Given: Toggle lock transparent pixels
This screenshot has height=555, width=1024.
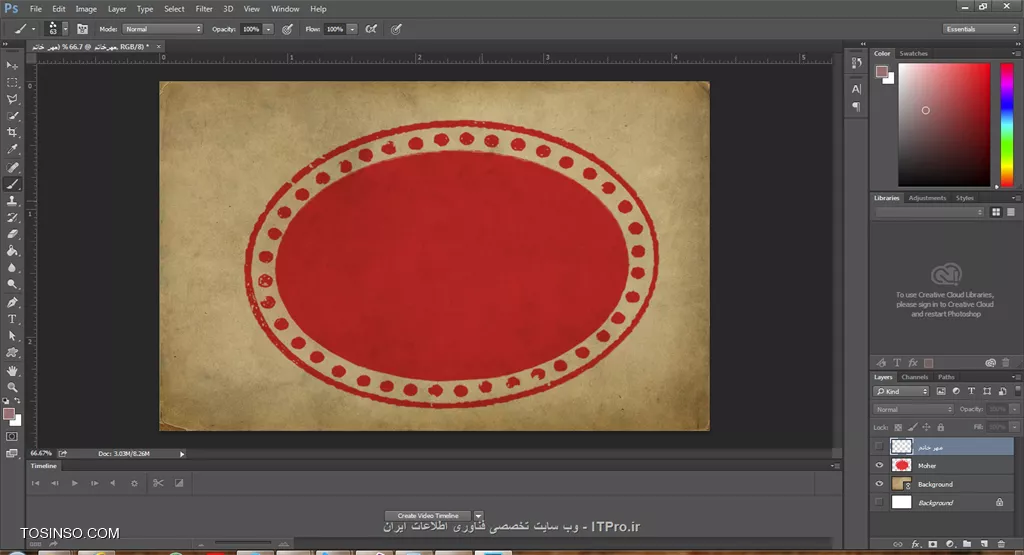Looking at the screenshot, I should click(898, 427).
